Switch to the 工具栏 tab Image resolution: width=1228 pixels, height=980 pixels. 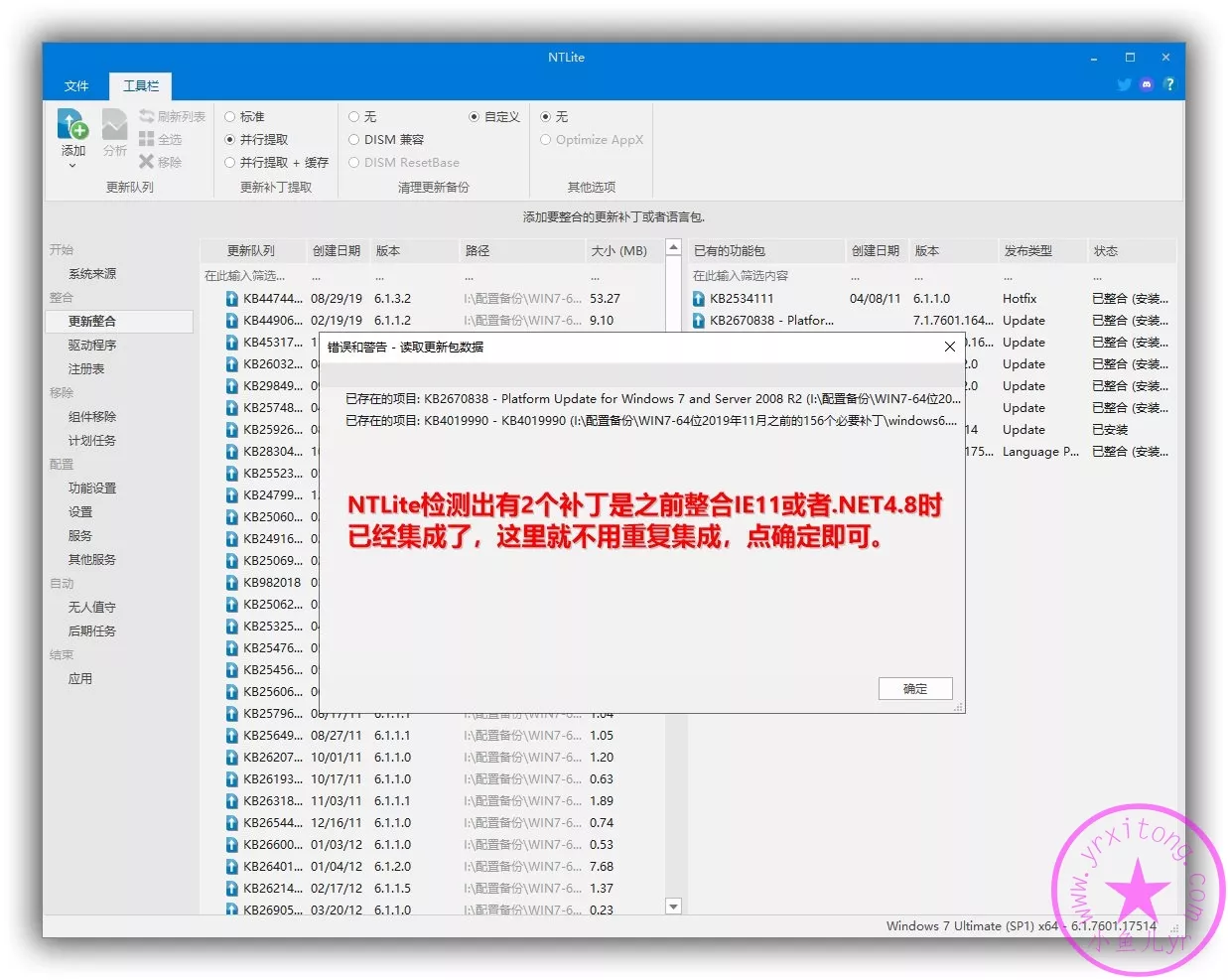(141, 85)
